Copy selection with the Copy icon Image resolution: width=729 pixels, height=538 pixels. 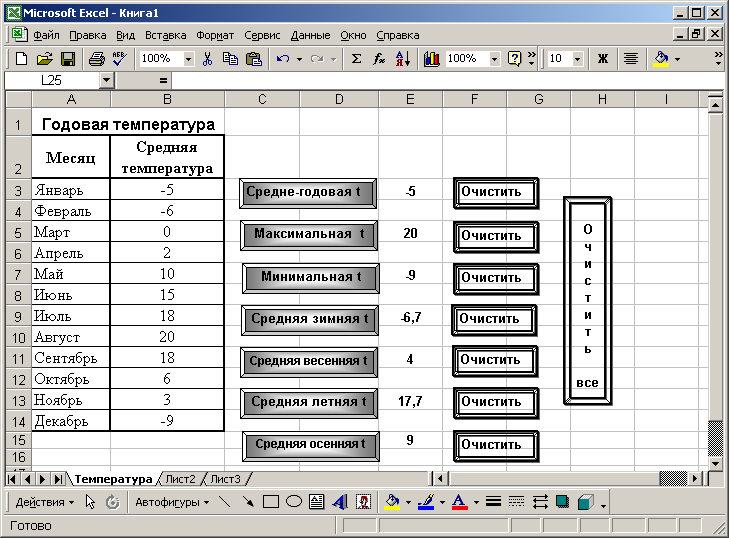point(230,59)
